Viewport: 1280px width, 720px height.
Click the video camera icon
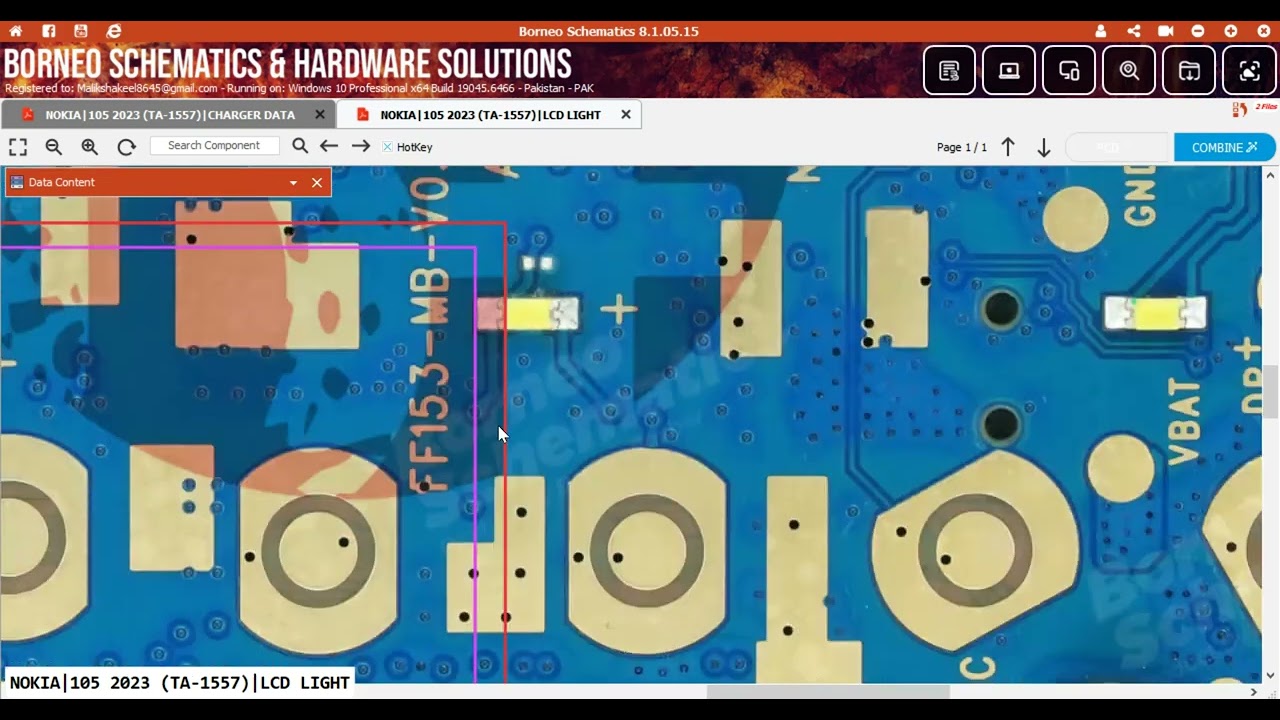pyautogui.click(x=1165, y=31)
